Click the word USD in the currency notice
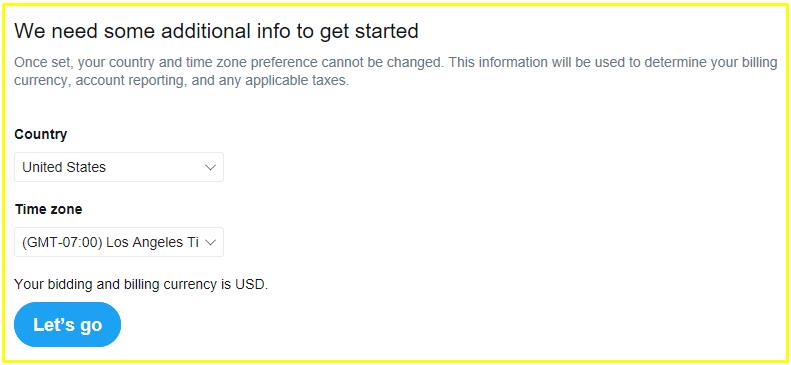This screenshot has width=791, height=365. (250, 284)
